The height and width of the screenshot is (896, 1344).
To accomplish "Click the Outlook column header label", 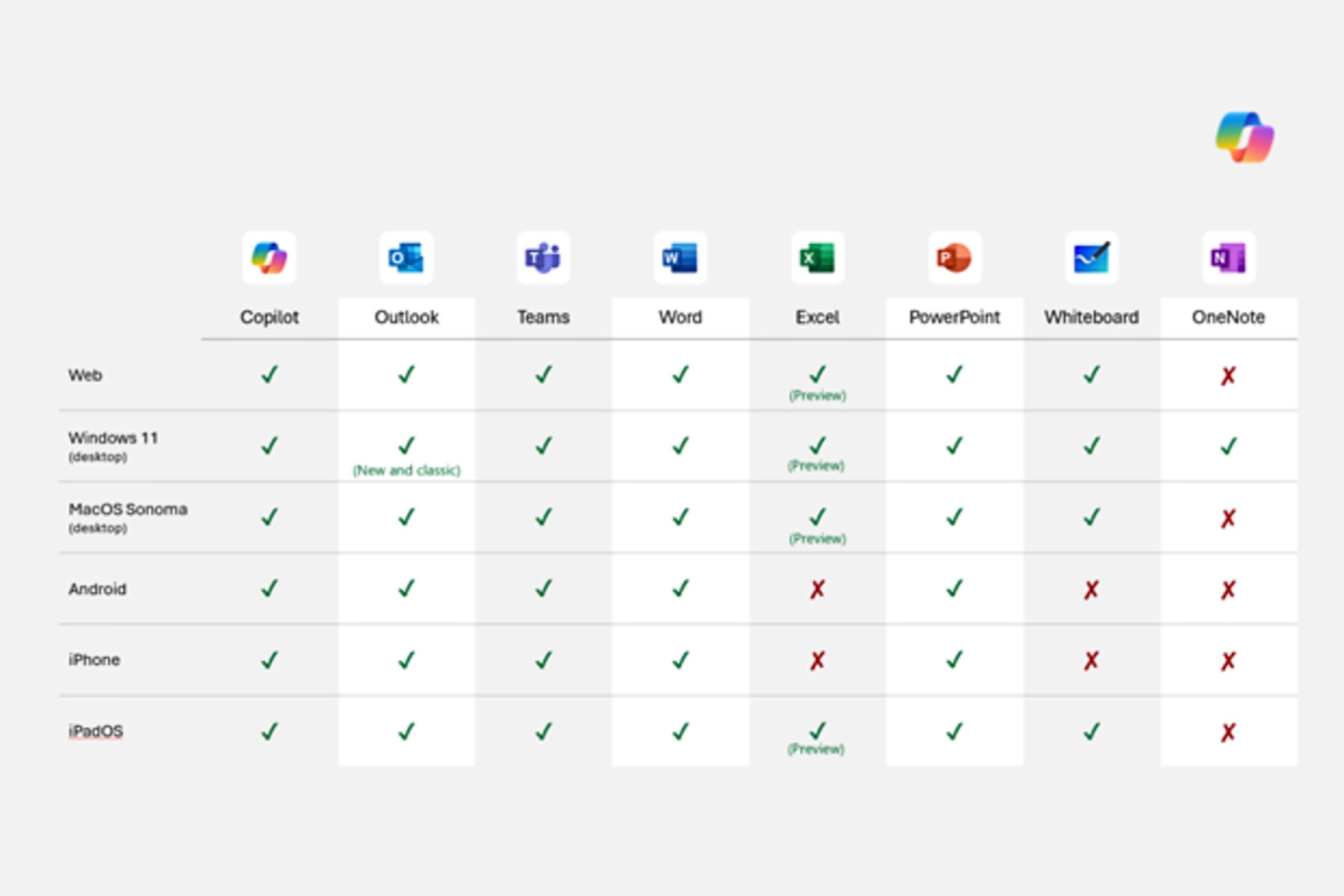I will 406,317.
